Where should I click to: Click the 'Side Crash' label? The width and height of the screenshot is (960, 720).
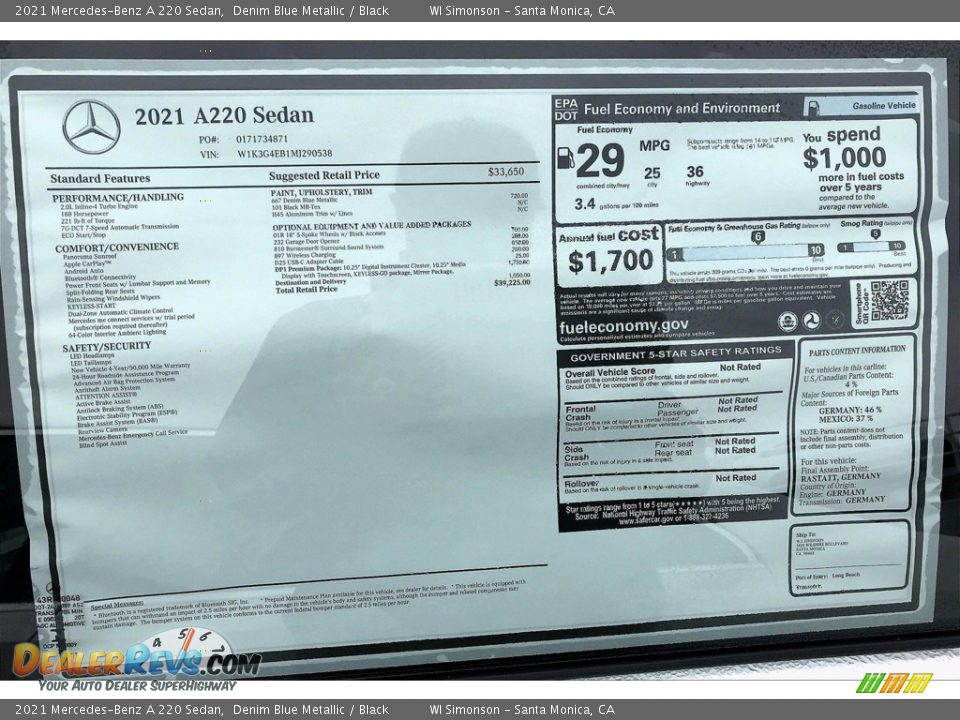[x=576, y=453]
